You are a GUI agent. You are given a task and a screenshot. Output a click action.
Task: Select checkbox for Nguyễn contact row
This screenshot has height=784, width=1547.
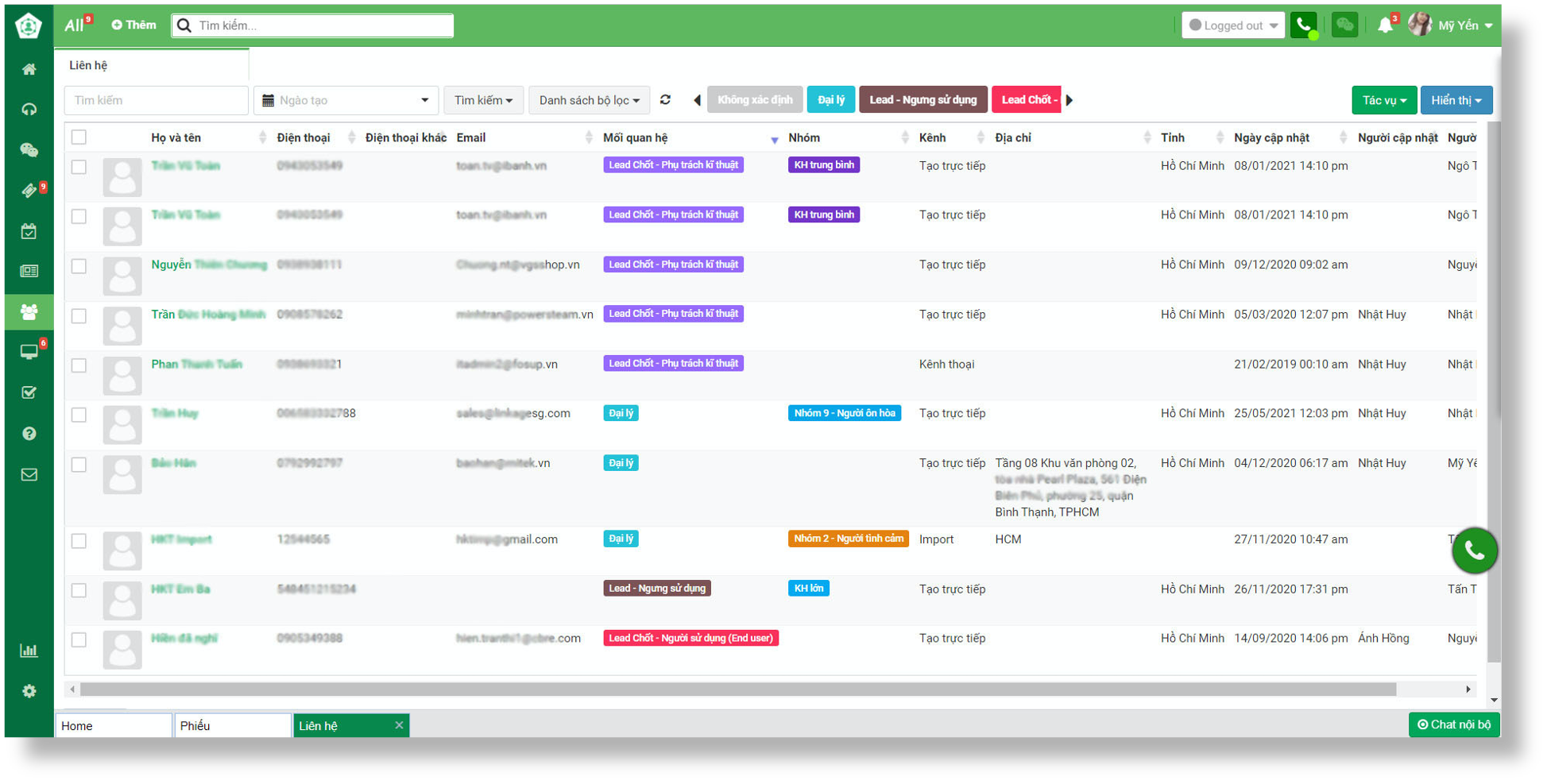[79, 266]
